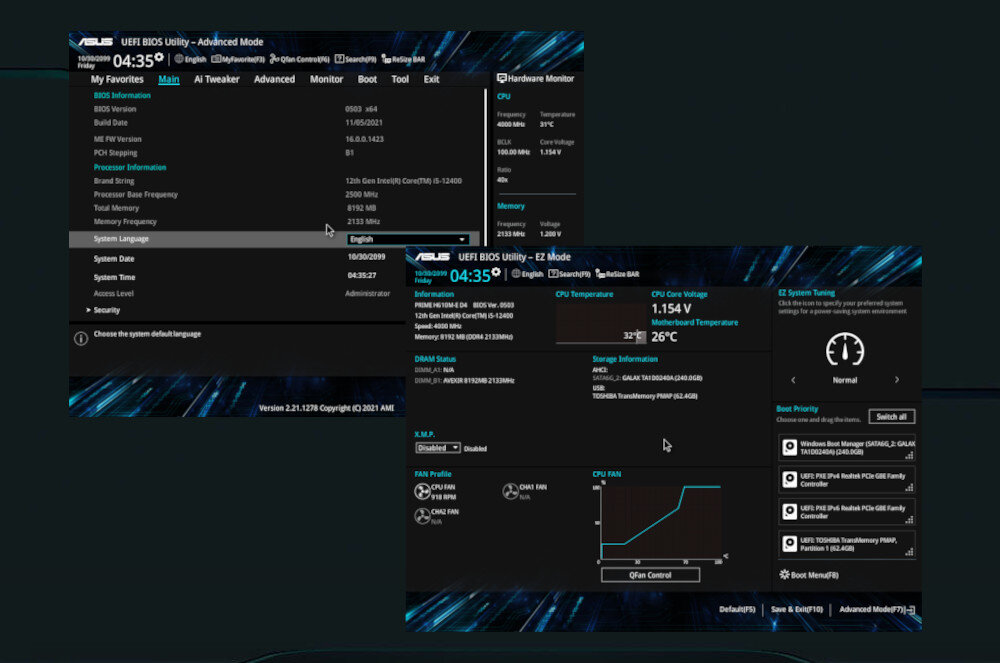Select the CHA1 FAN icon
This screenshot has height=663, width=1000.
(x=511, y=491)
